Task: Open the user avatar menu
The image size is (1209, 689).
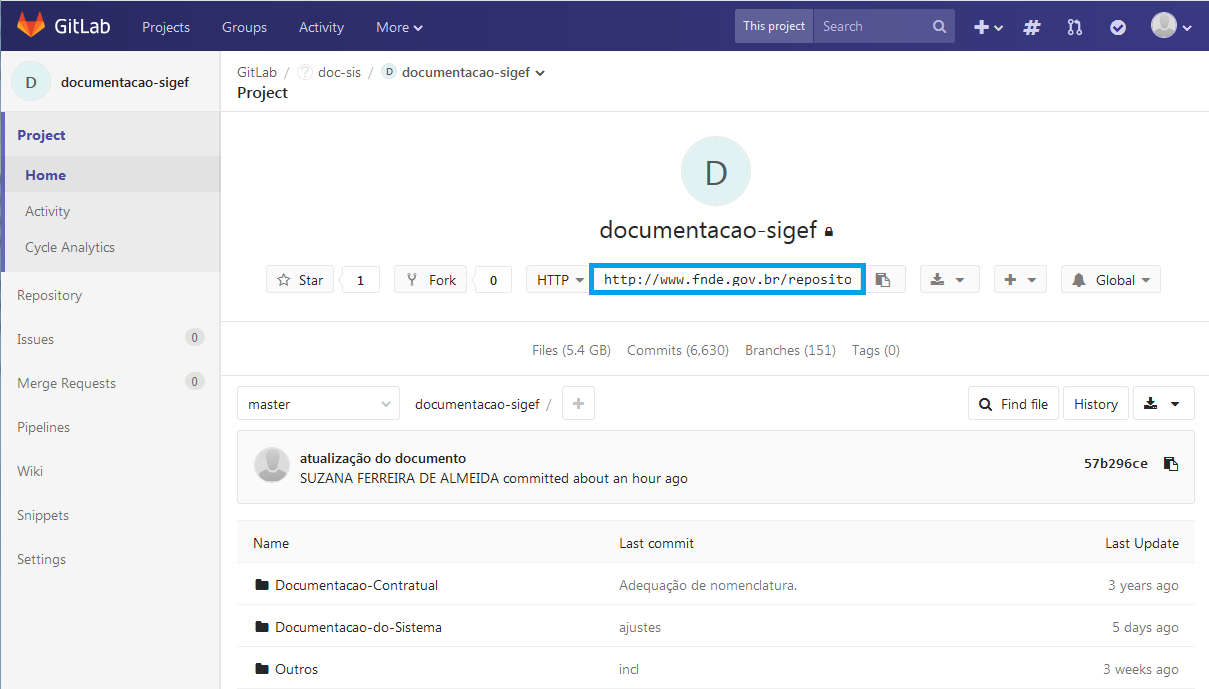Action: coord(1166,25)
